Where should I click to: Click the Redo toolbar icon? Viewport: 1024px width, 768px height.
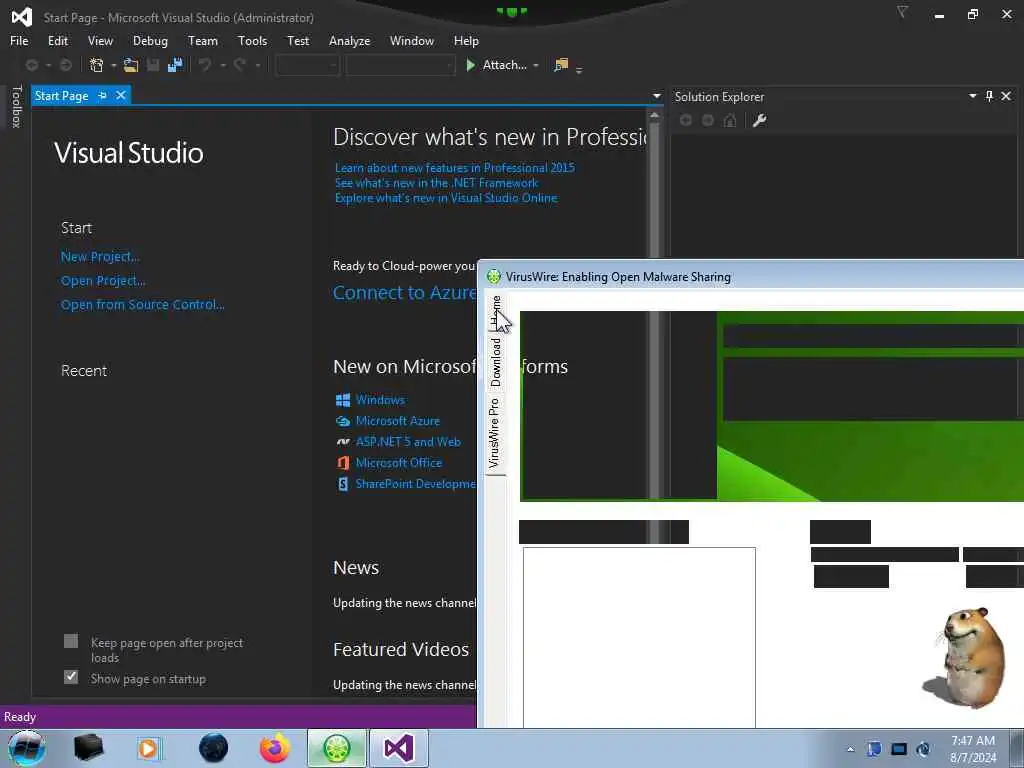pyautogui.click(x=240, y=65)
